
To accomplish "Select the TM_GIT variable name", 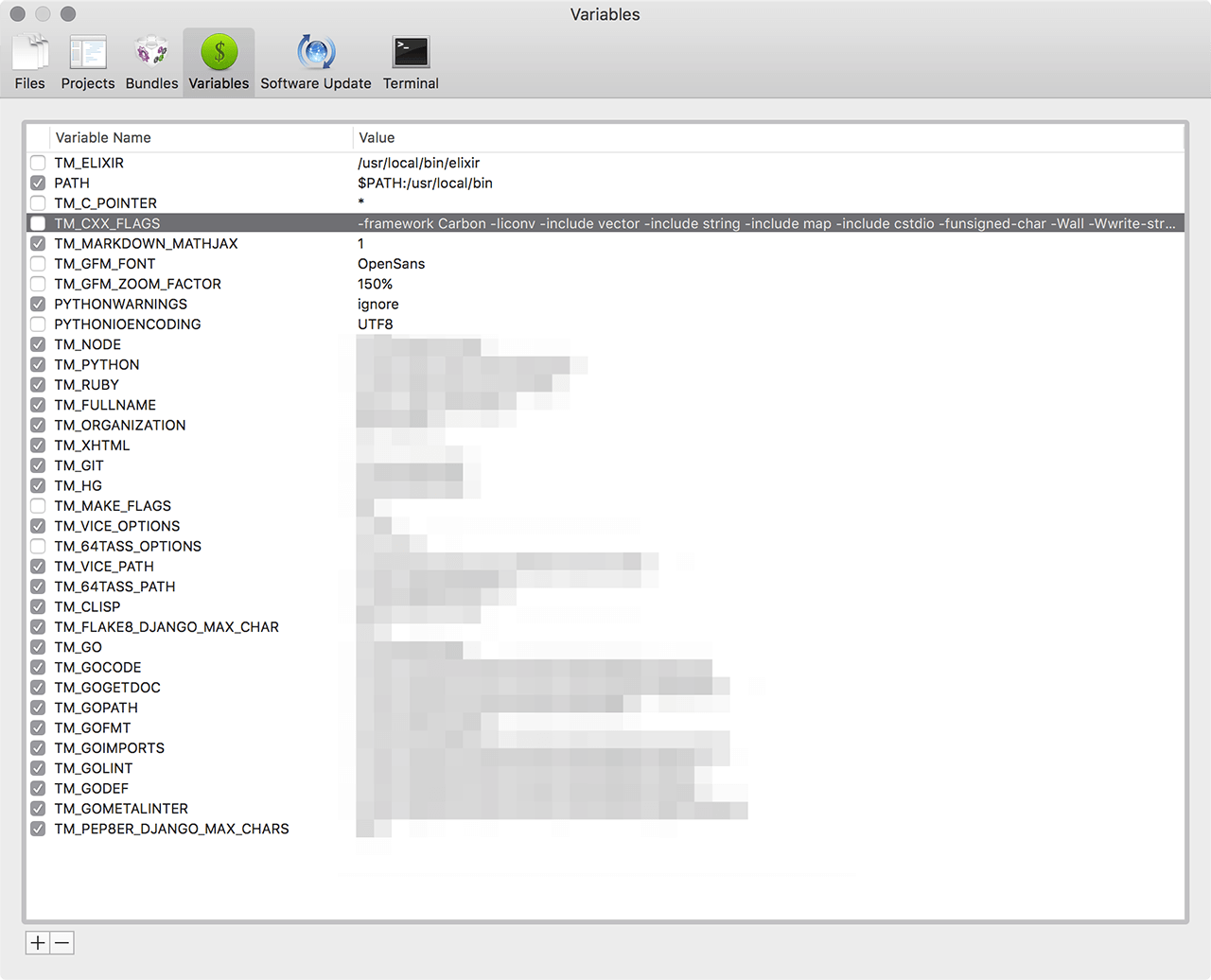I will pyautogui.click(x=79, y=465).
